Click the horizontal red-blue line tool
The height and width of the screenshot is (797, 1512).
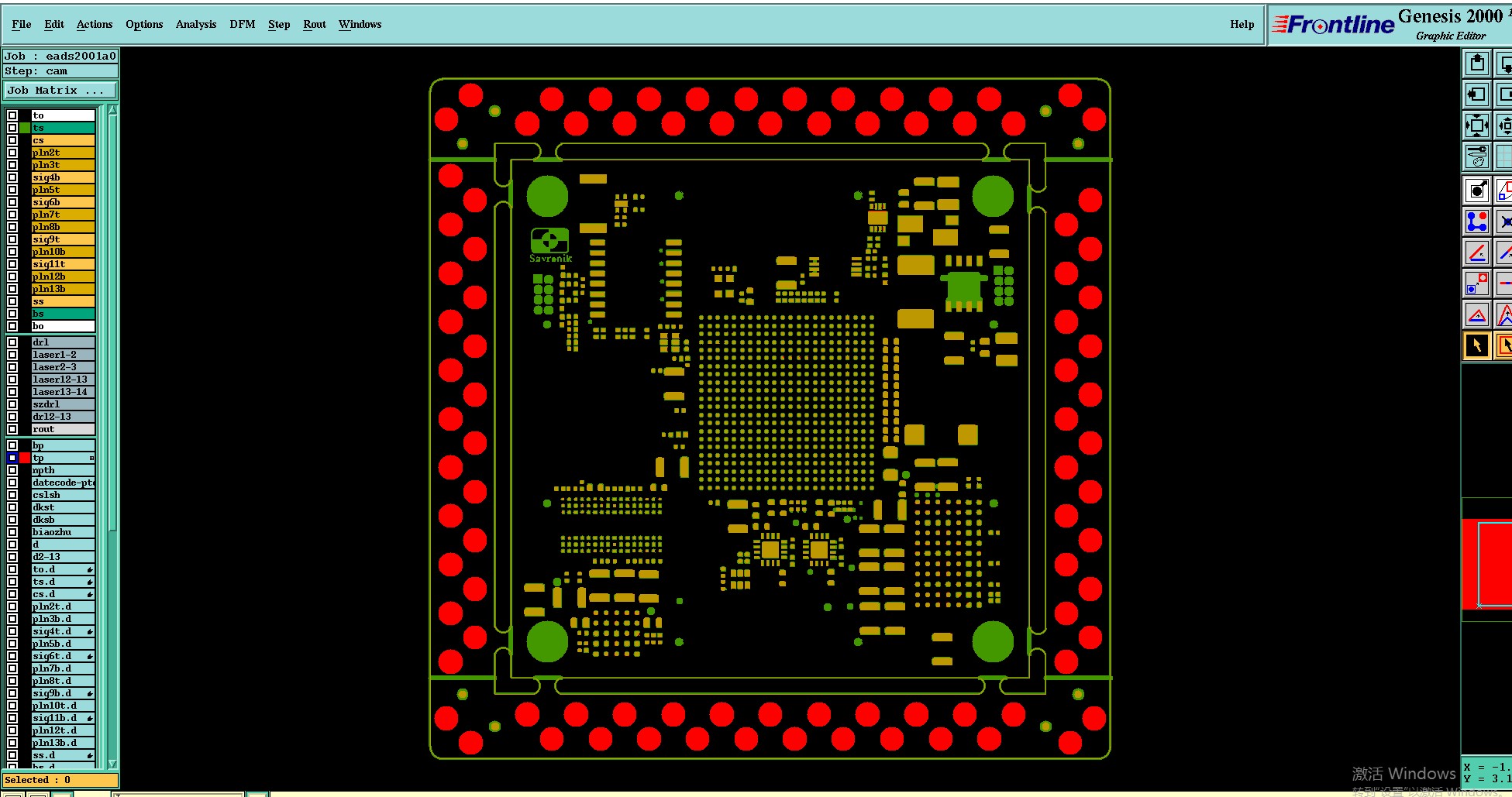pyautogui.click(x=1504, y=283)
